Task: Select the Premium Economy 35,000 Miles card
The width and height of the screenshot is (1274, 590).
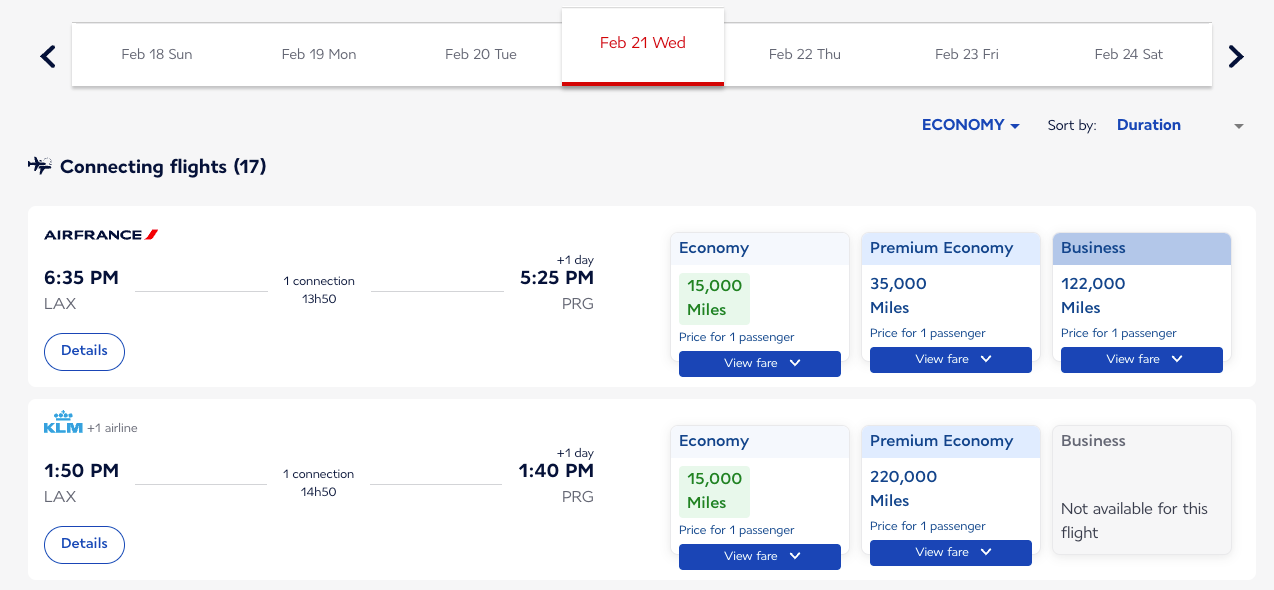Action: (950, 297)
